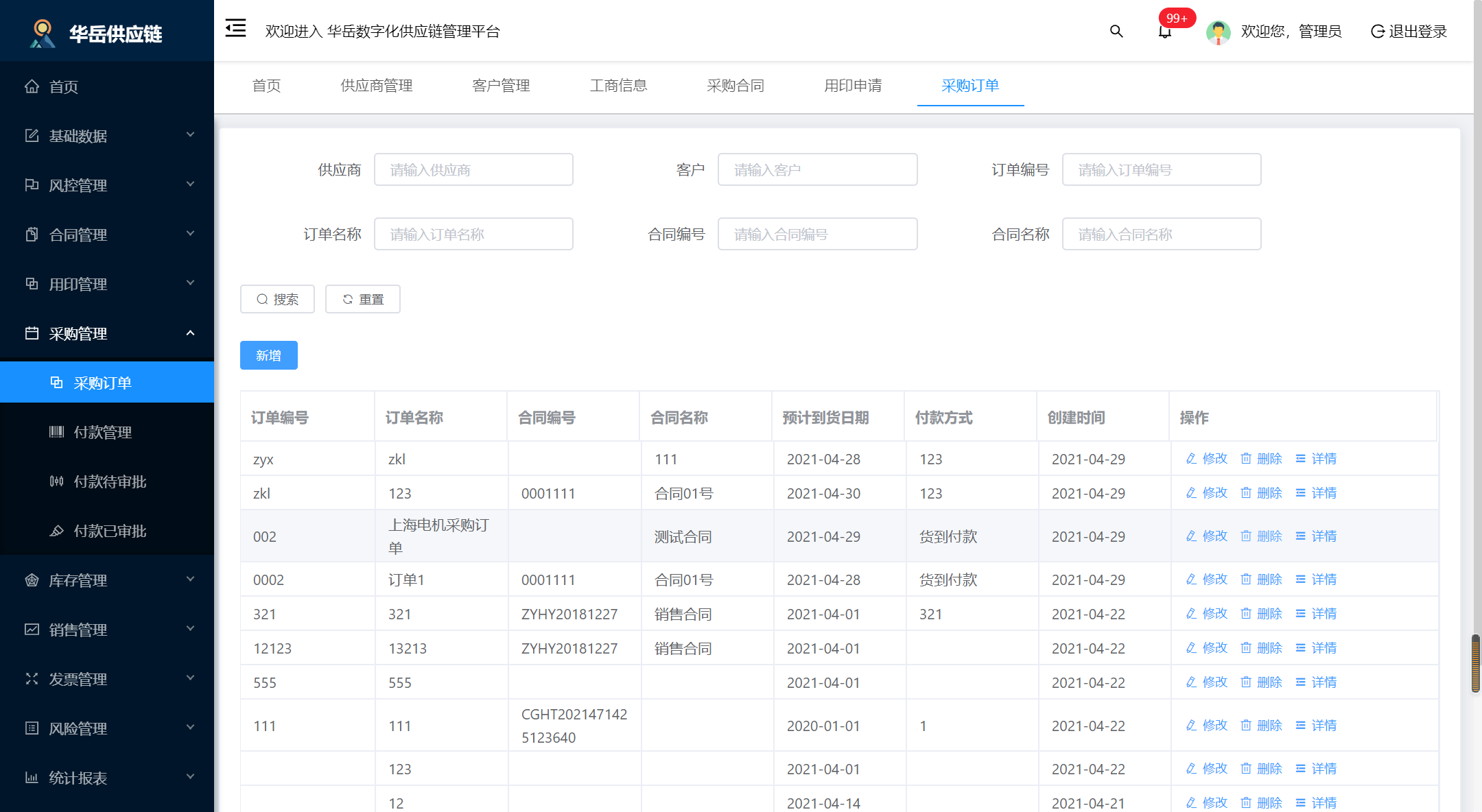Switch to the 工商信息 tab
Image resolution: width=1482 pixels, height=812 pixels.
coord(618,86)
